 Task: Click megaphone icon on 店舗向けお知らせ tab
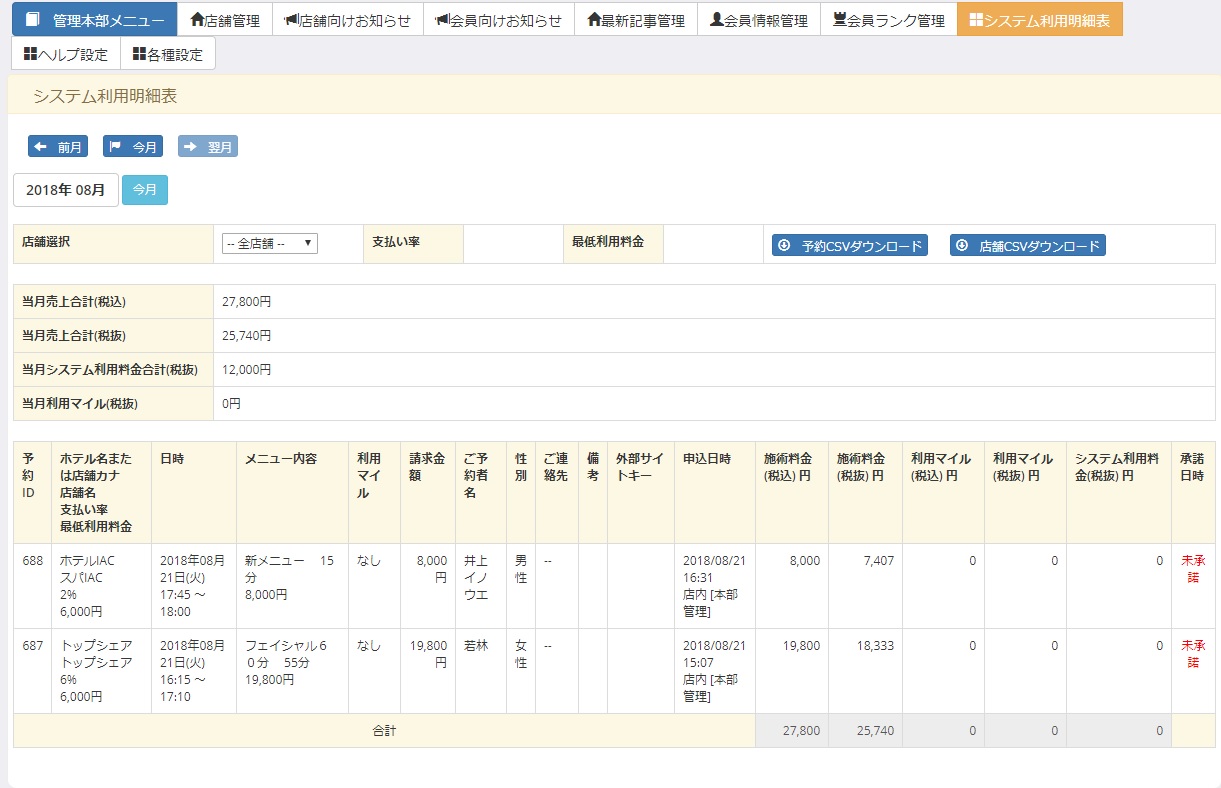pos(291,20)
